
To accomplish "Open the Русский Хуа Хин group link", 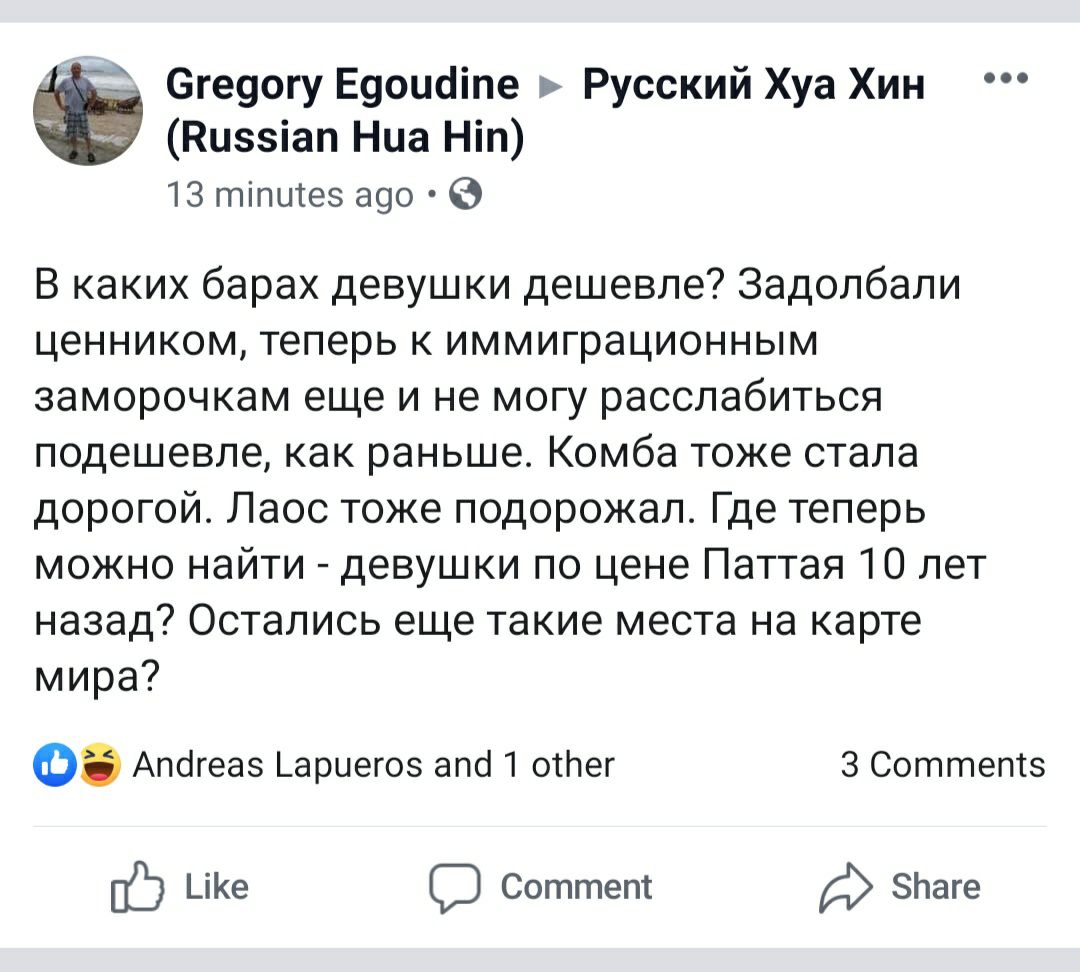I will click(x=753, y=85).
